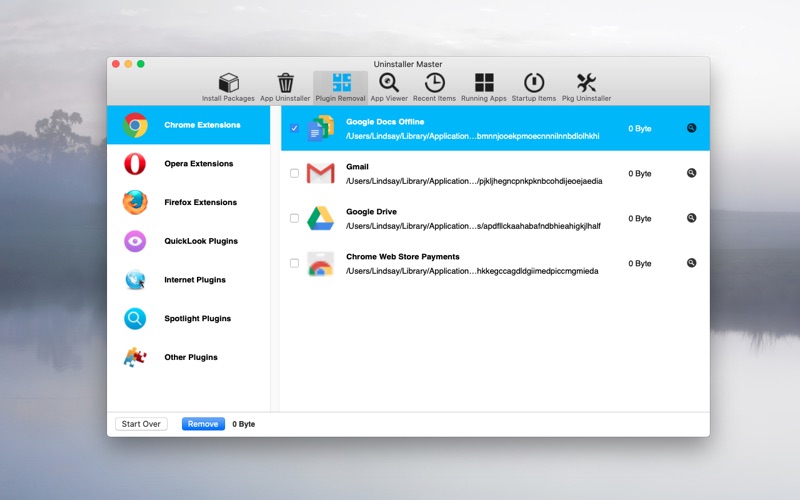Click the blue Remove button
This screenshot has height=500, width=800.
(203, 424)
